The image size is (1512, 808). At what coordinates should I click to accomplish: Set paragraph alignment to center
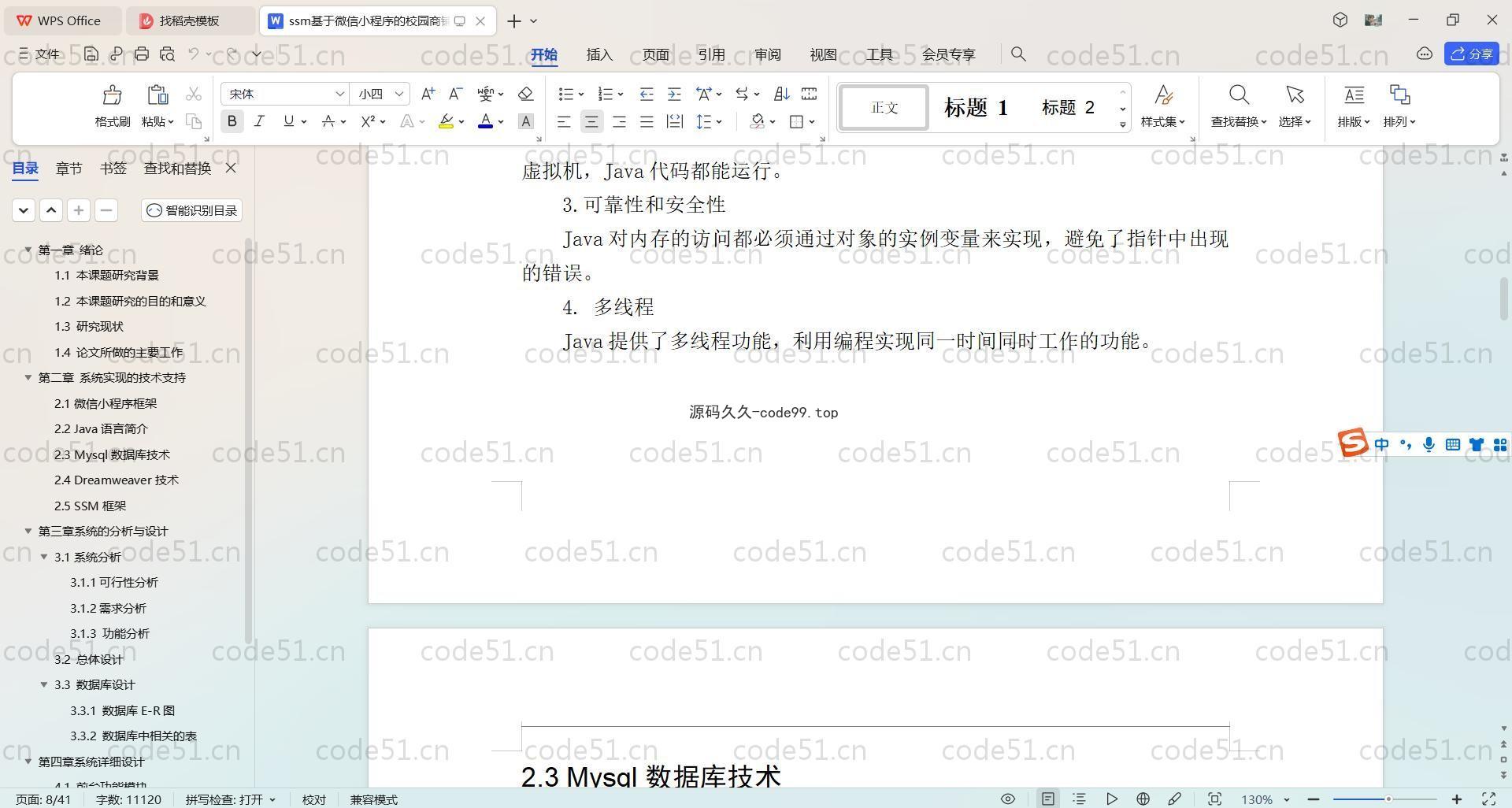point(591,121)
